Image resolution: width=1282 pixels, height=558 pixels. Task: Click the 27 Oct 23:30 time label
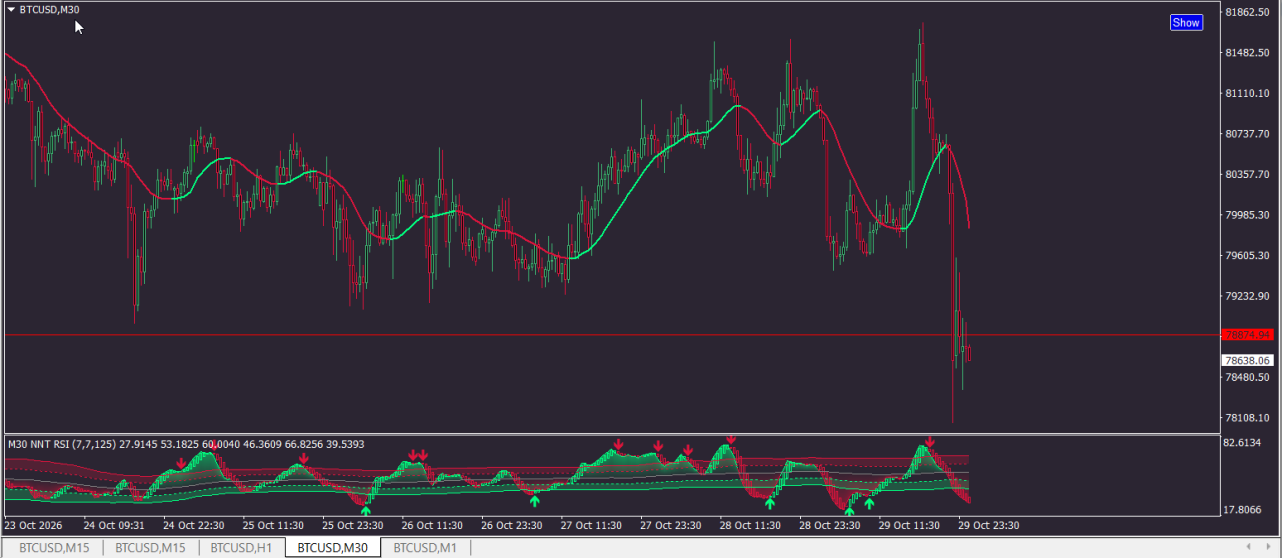(x=671, y=524)
